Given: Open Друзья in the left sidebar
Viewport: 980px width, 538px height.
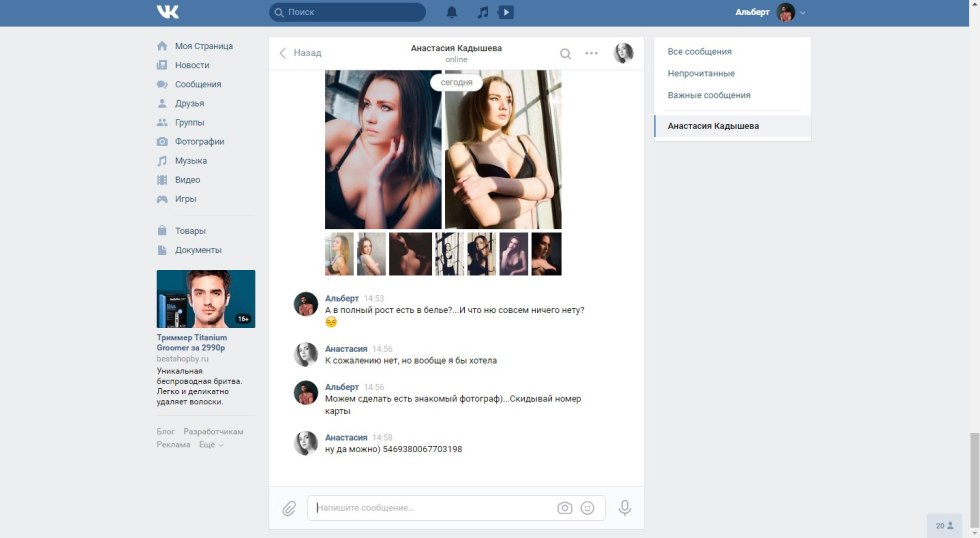Looking at the screenshot, I should pyautogui.click(x=189, y=103).
